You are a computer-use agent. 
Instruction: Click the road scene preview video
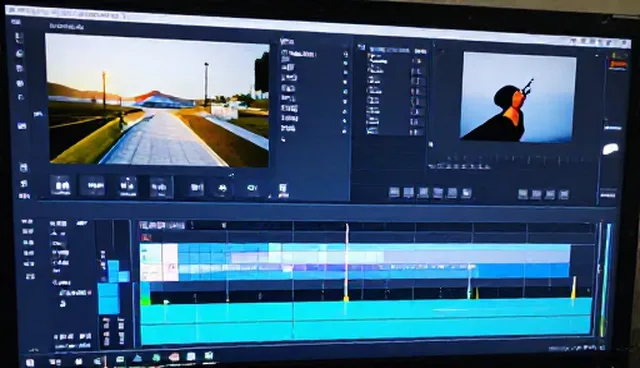pos(158,100)
